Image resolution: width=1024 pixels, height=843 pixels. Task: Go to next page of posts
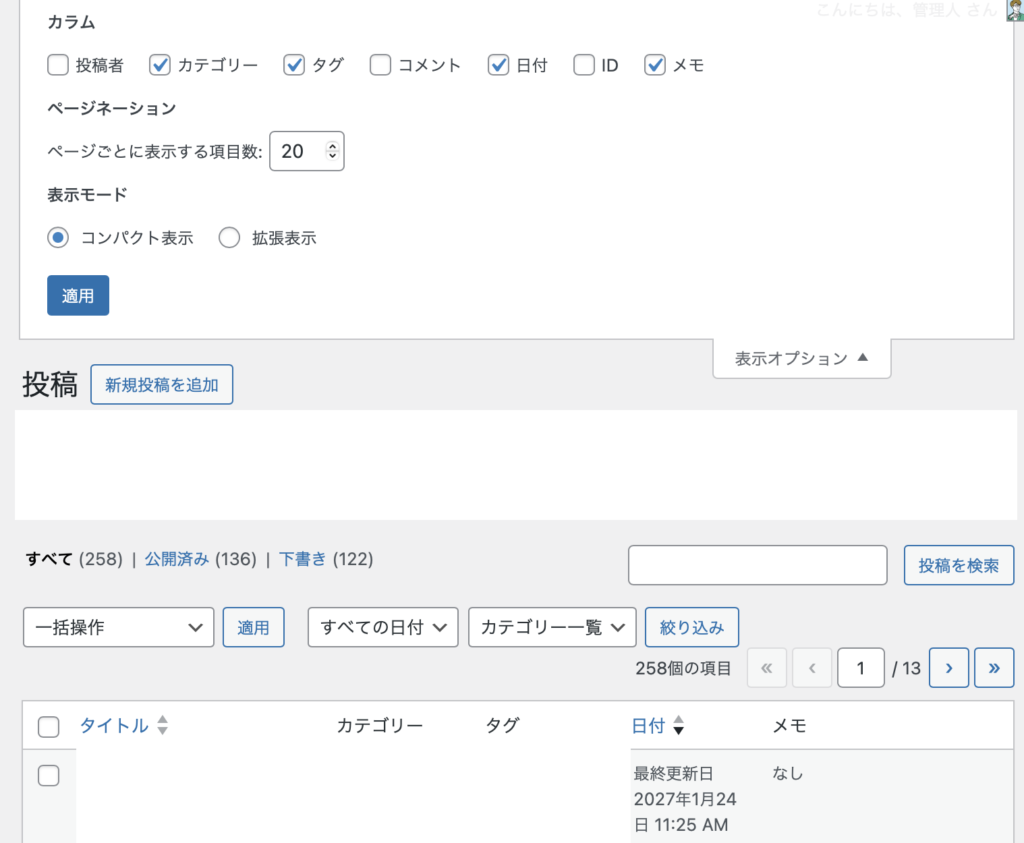coord(948,668)
